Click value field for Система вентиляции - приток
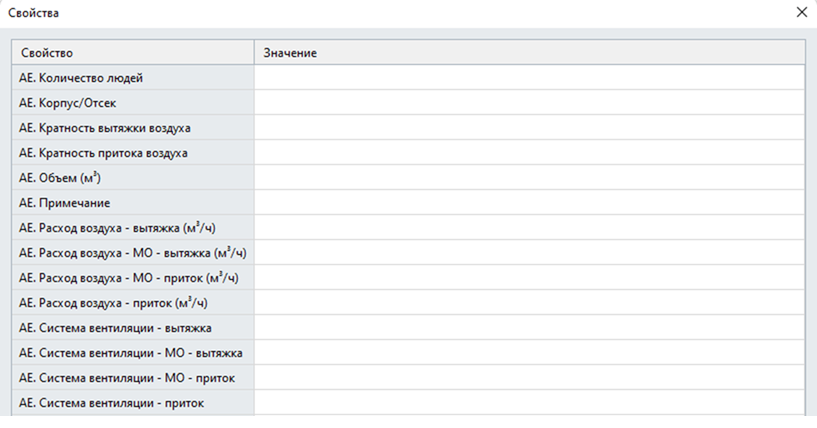Image resolution: width=817 pixels, height=428 pixels. coord(529,402)
